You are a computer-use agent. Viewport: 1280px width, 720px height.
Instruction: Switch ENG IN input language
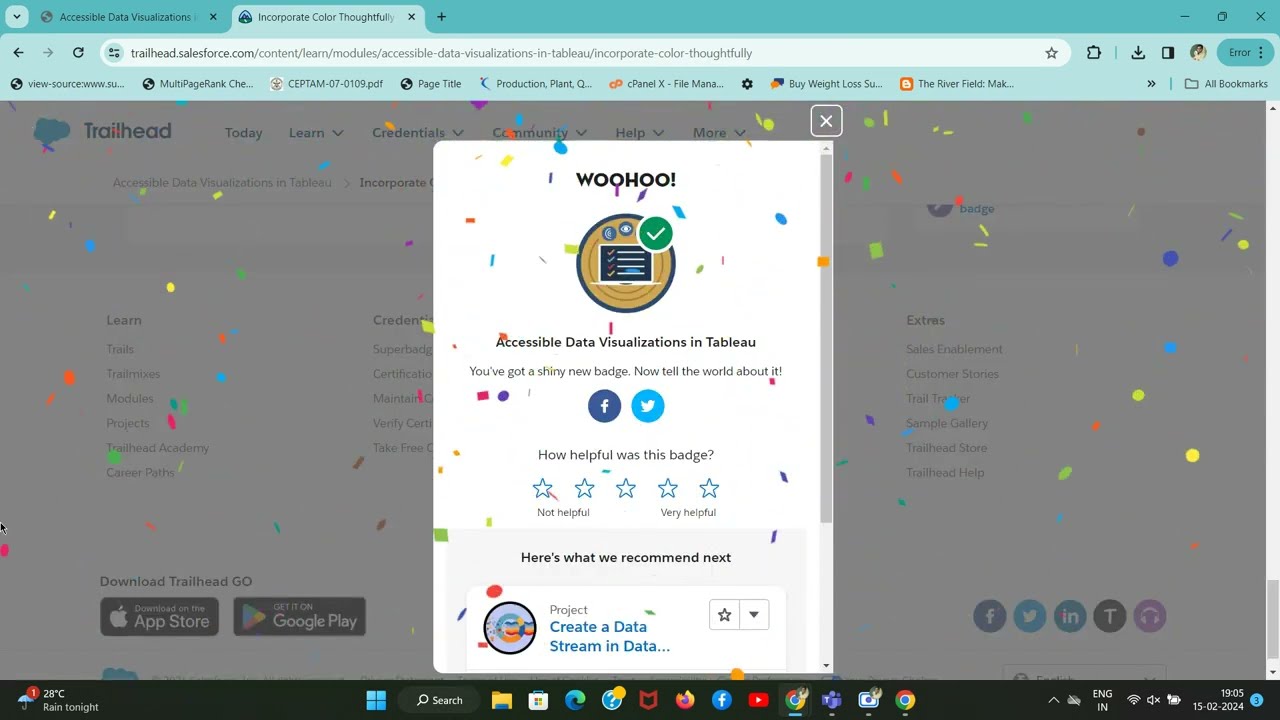coord(1102,700)
